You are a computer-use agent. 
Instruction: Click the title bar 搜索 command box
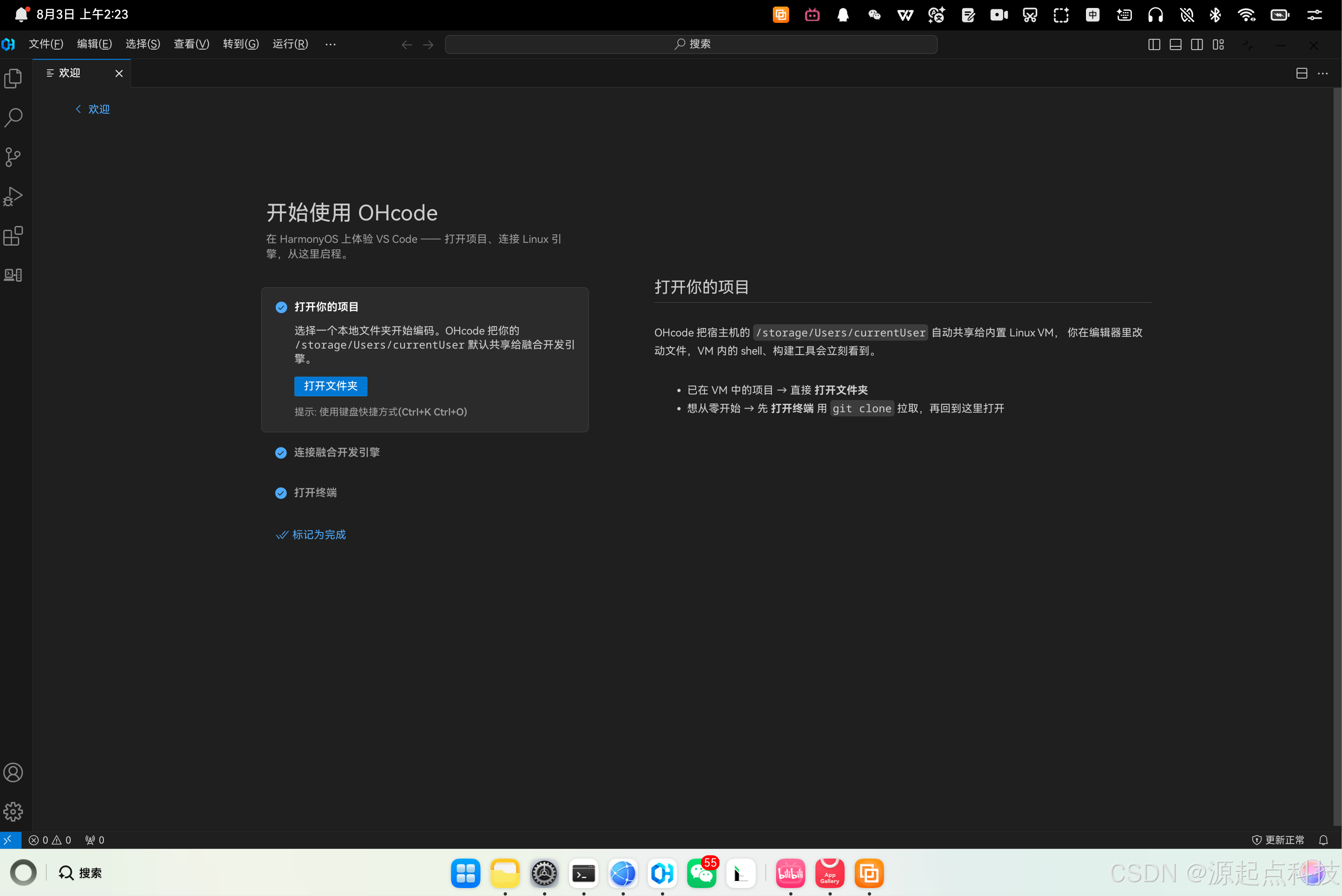[x=691, y=44]
